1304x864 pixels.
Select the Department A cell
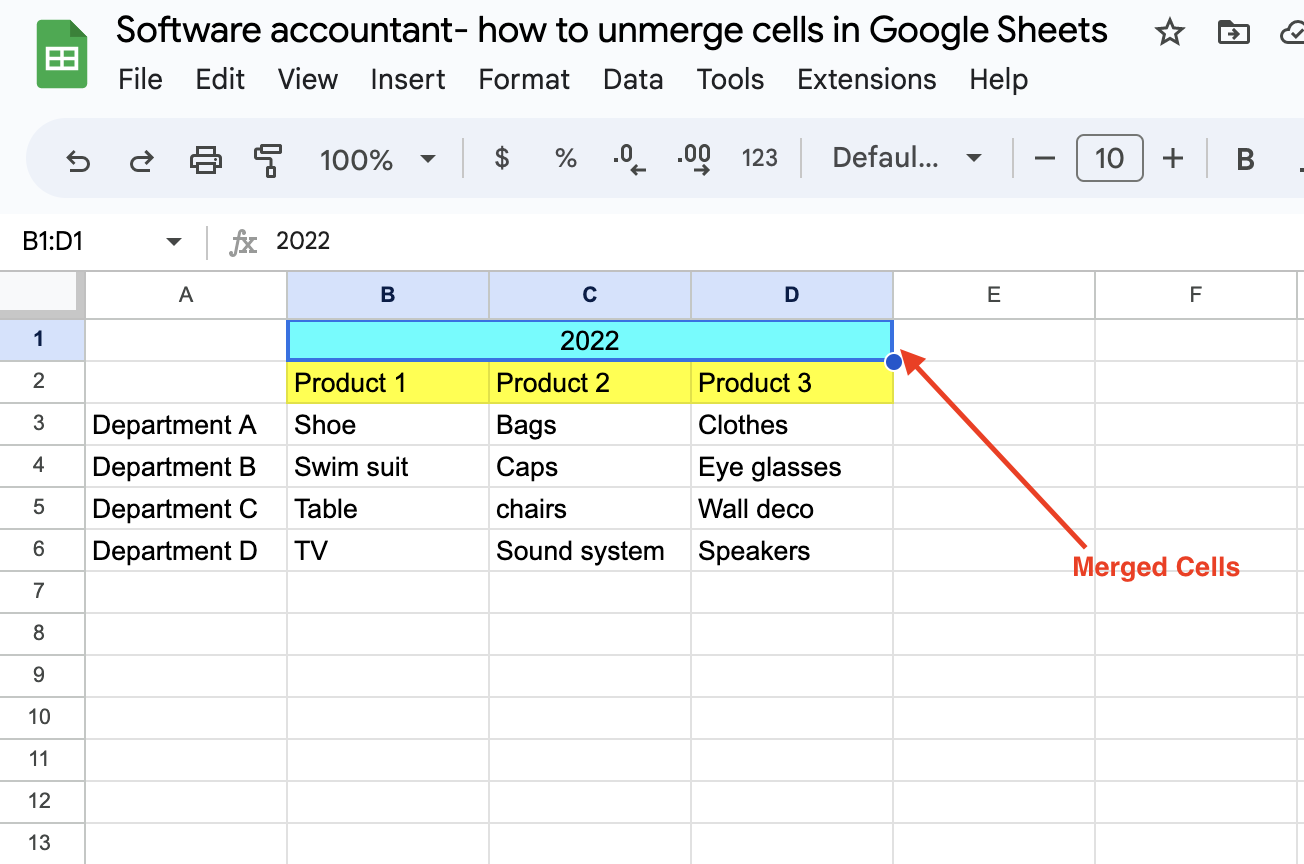pyautogui.click(x=186, y=424)
